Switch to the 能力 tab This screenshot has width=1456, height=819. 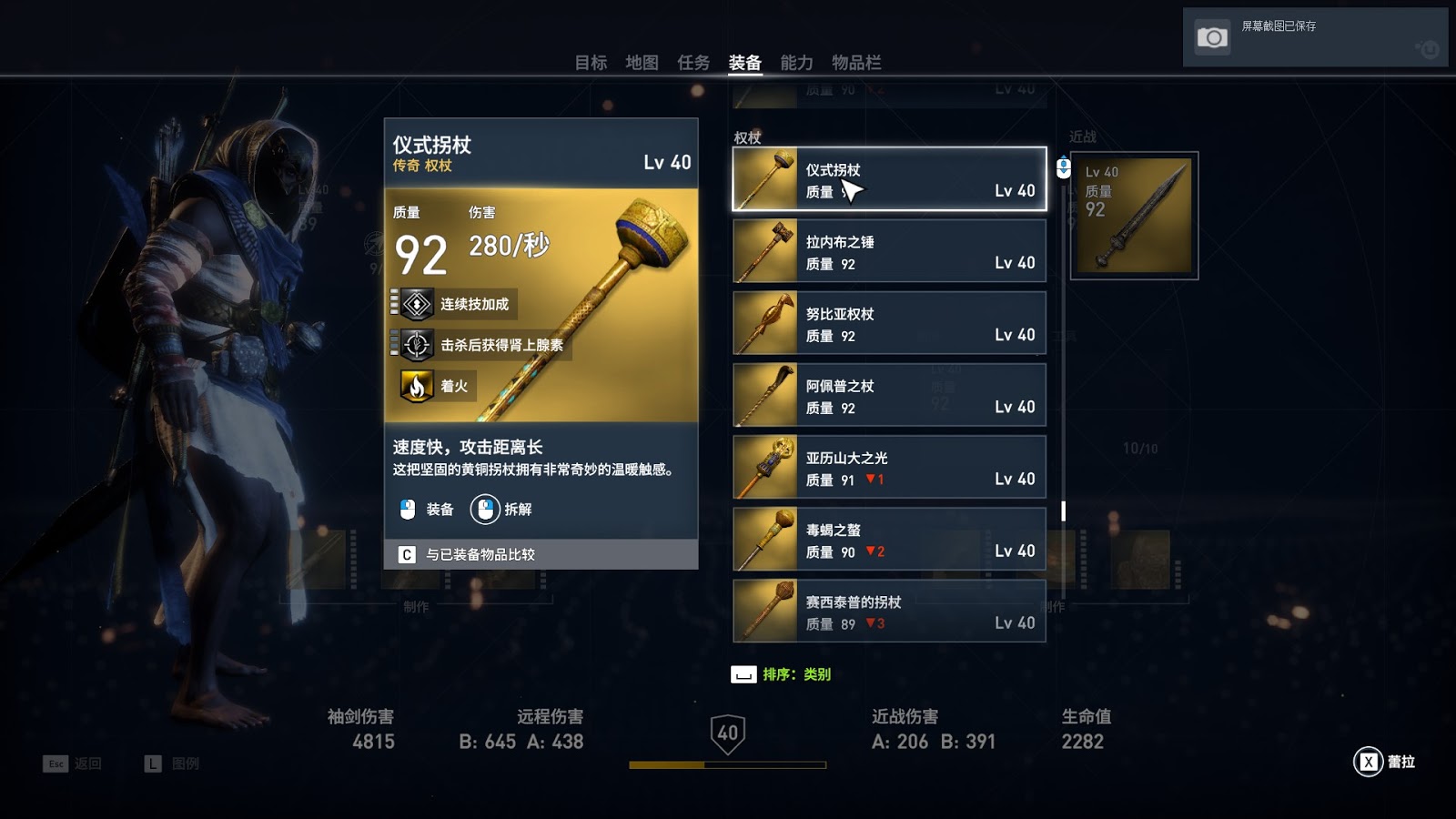(796, 62)
